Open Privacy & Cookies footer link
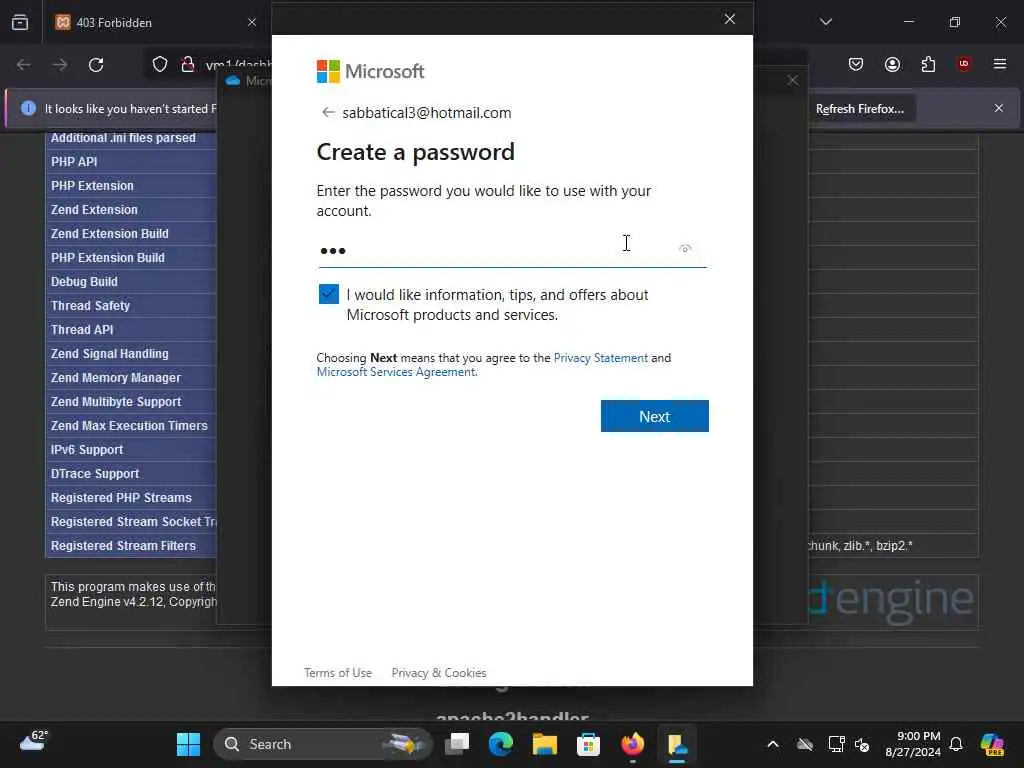This screenshot has width=1024, height=768. 439,673
